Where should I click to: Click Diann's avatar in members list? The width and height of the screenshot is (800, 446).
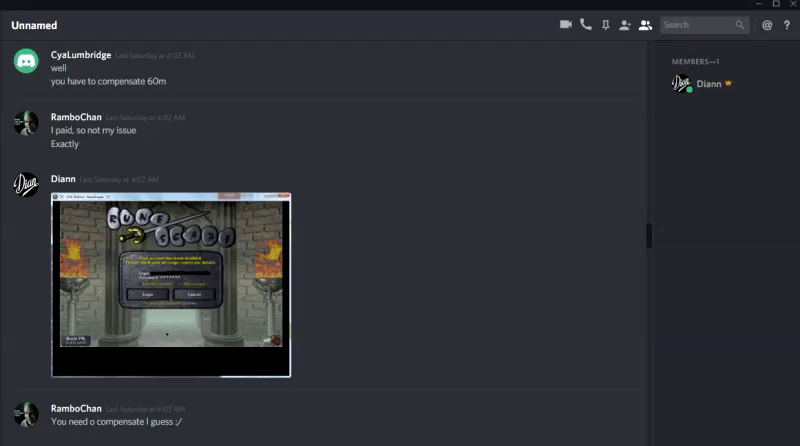[681, 84]
